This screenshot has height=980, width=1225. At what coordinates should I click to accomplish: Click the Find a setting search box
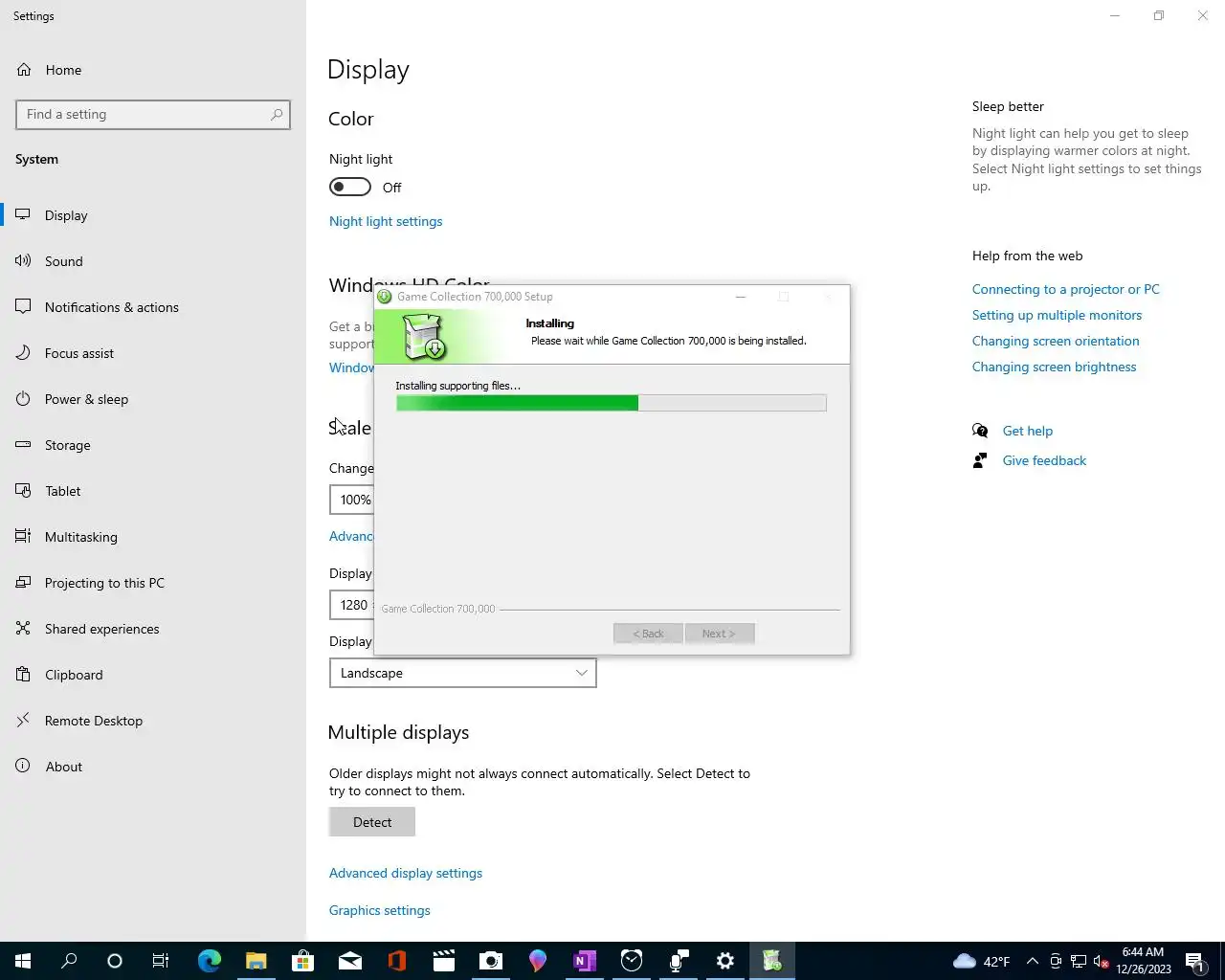click(153, 115)
